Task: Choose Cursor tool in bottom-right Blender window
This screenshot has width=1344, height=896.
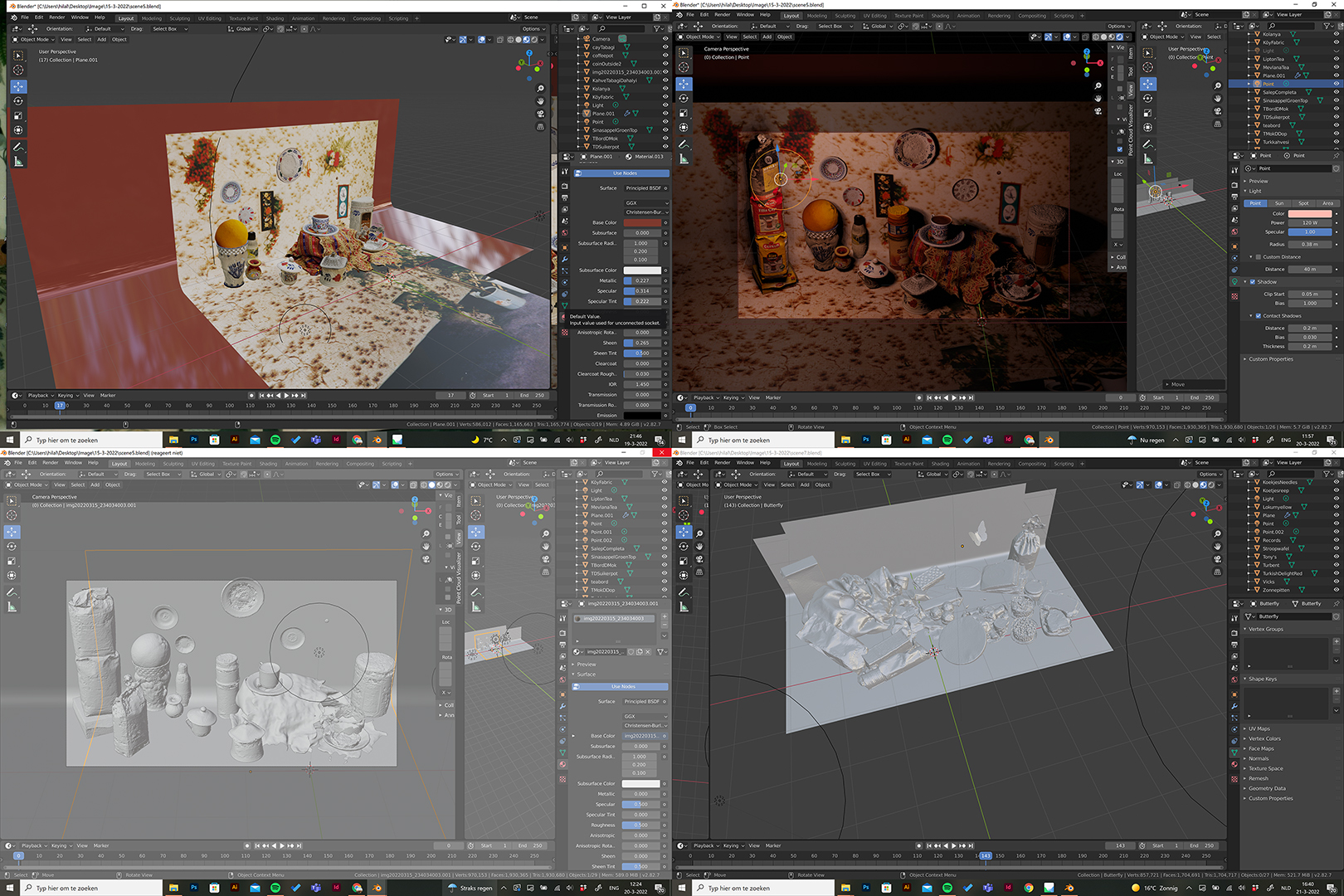Action: point(684,516)
